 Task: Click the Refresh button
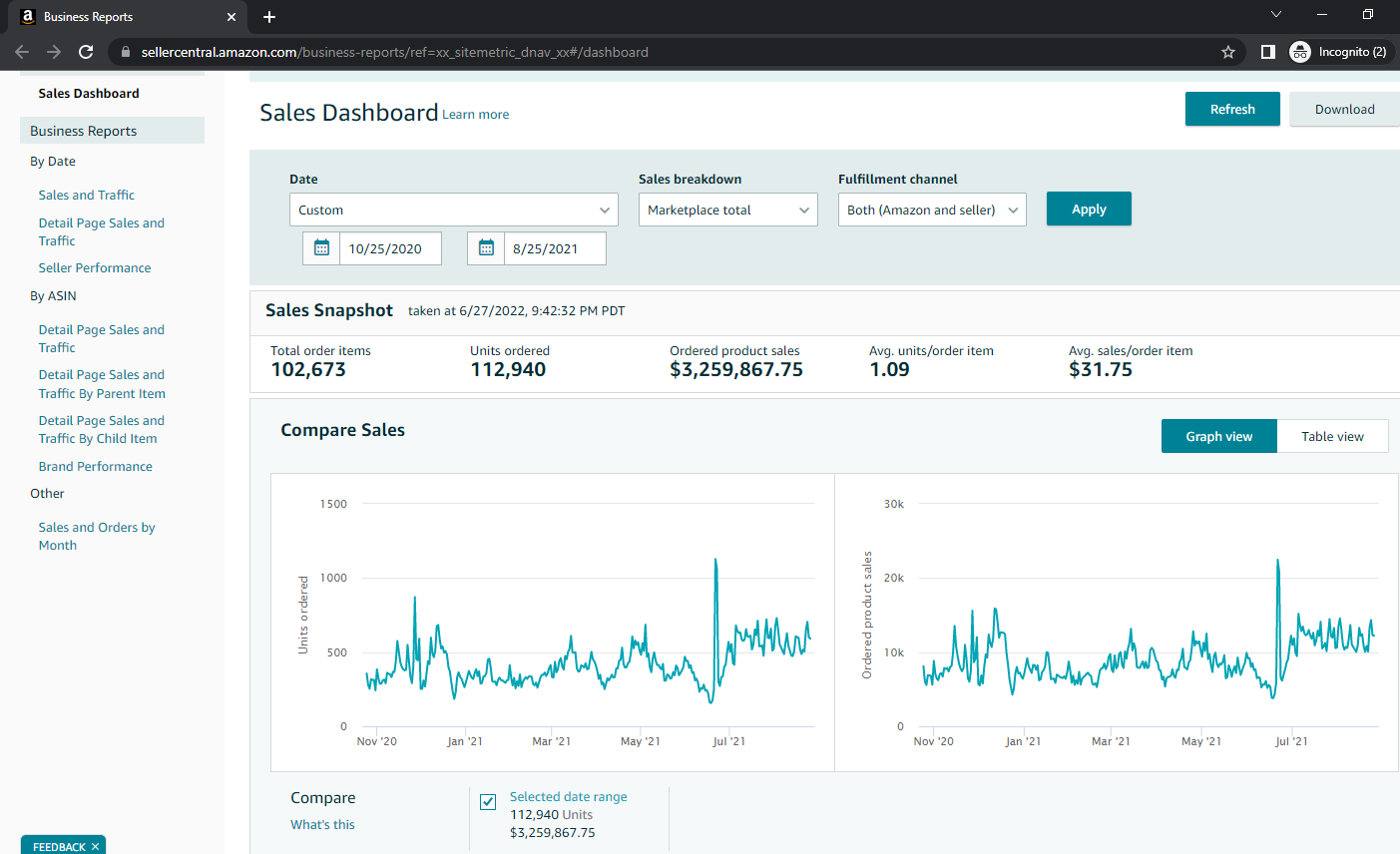(1232, 109)
